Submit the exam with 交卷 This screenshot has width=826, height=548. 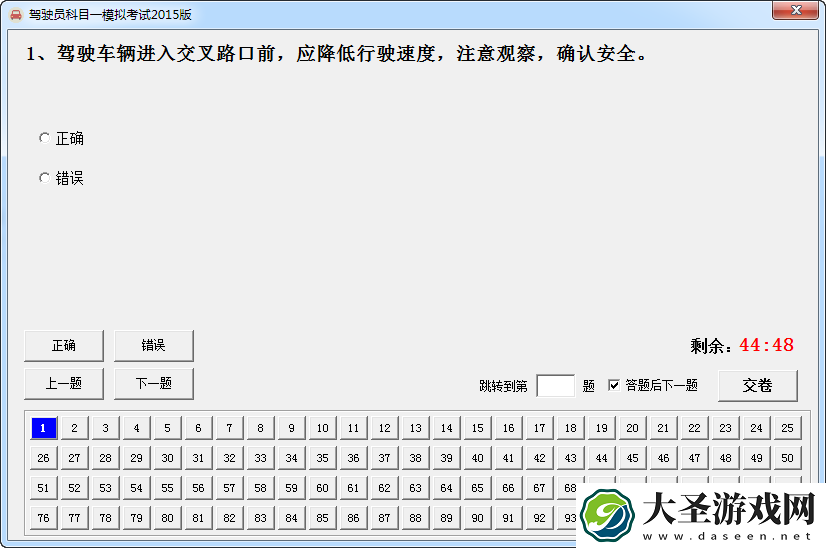click(758, 386)
